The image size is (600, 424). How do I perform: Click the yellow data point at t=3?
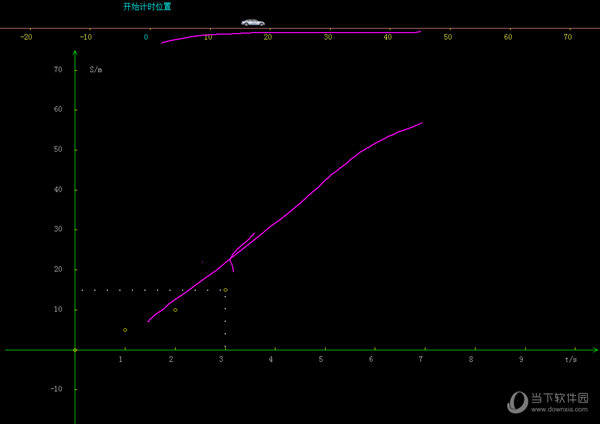pyautogui.click(x=225, y=290)
